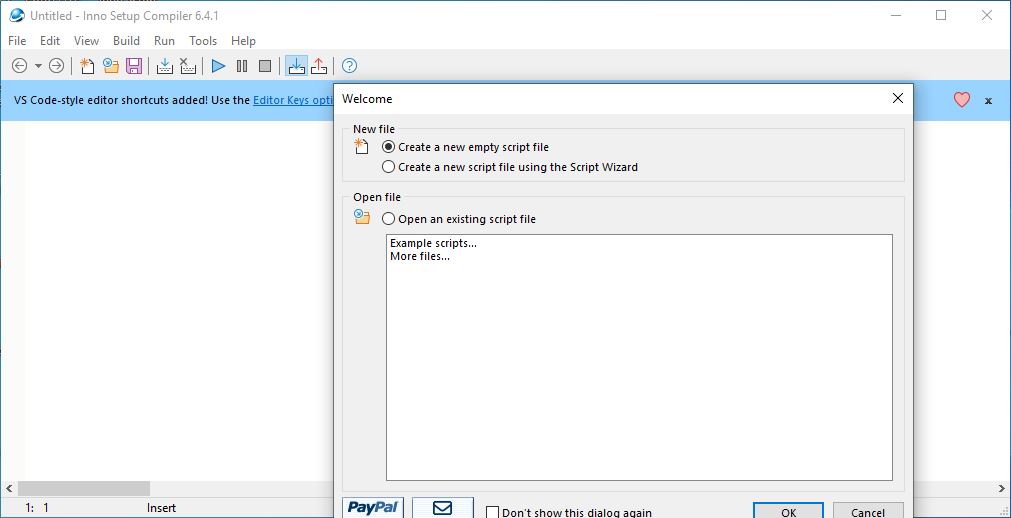Dismiss the banner with x icon
This screenshot has width=1011, height=518.
coord(988,101)
